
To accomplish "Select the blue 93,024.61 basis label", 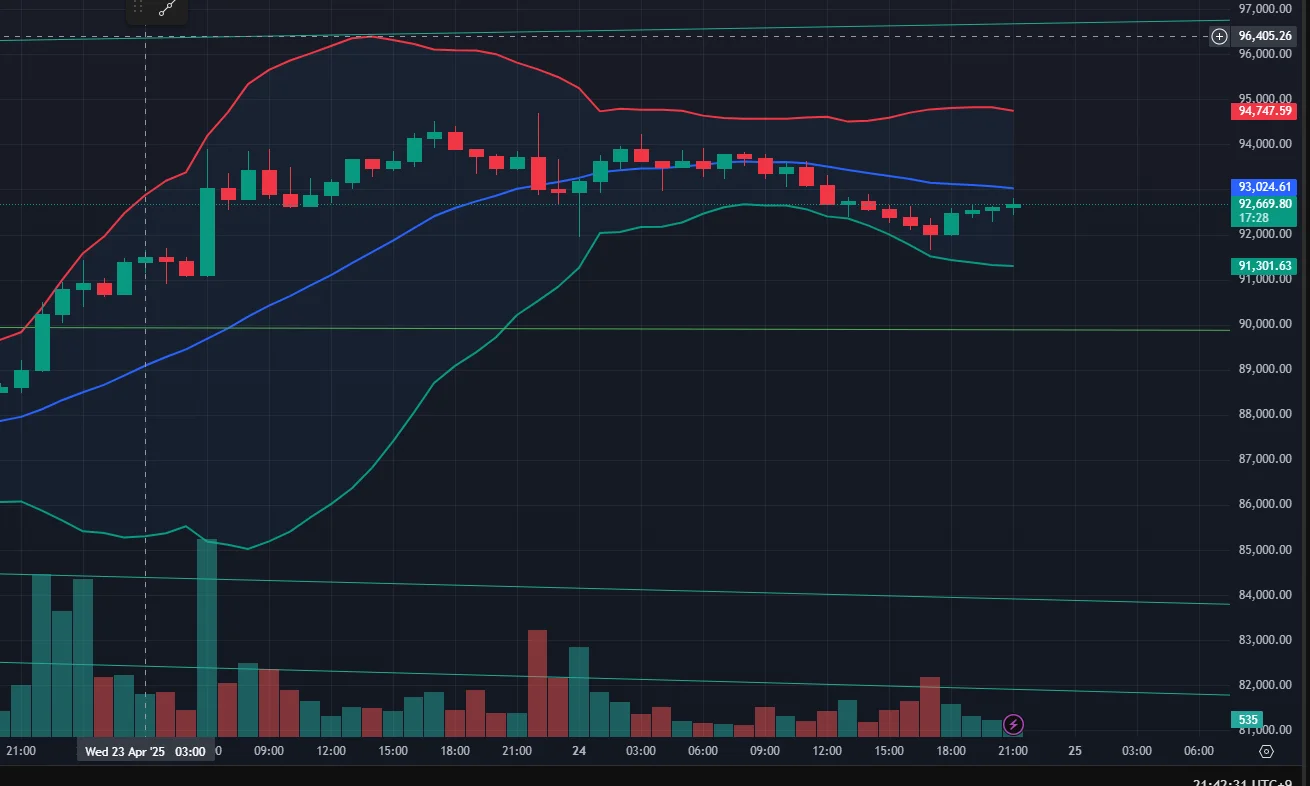I will click(x=1265, y=187).
